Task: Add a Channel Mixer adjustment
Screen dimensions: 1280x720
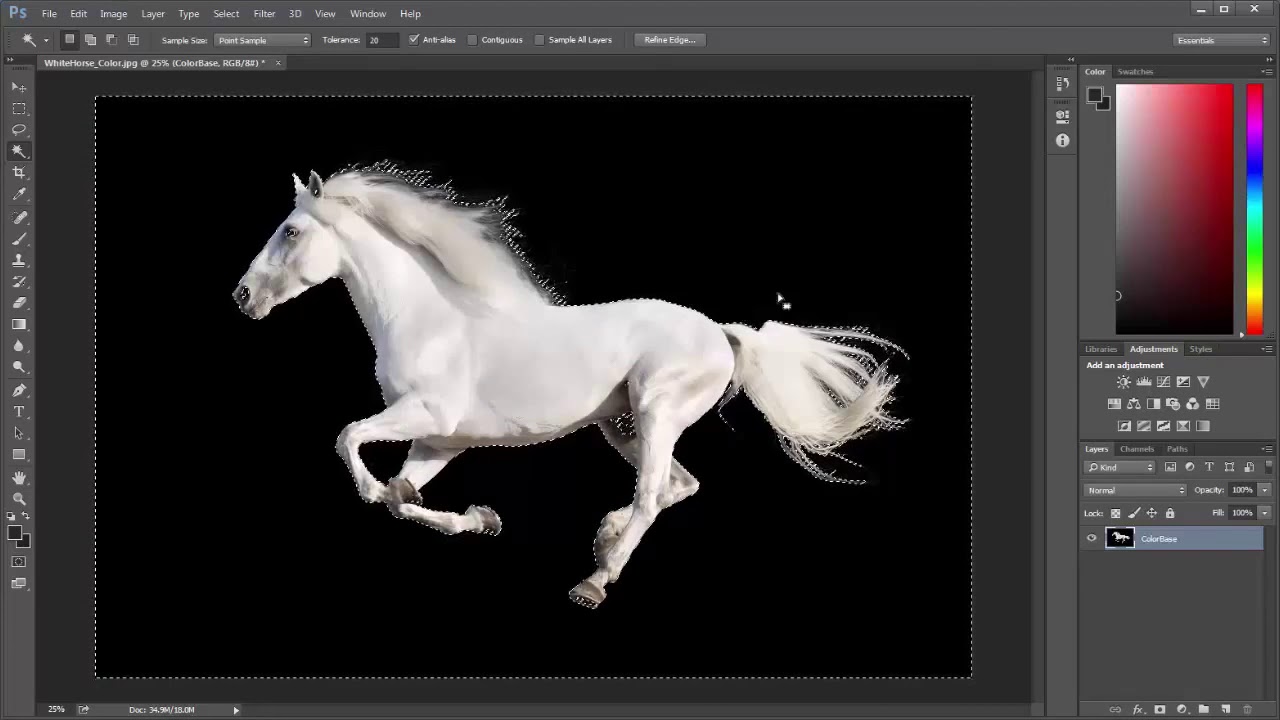Action: pyautogui.click(x=1192, y=404)
